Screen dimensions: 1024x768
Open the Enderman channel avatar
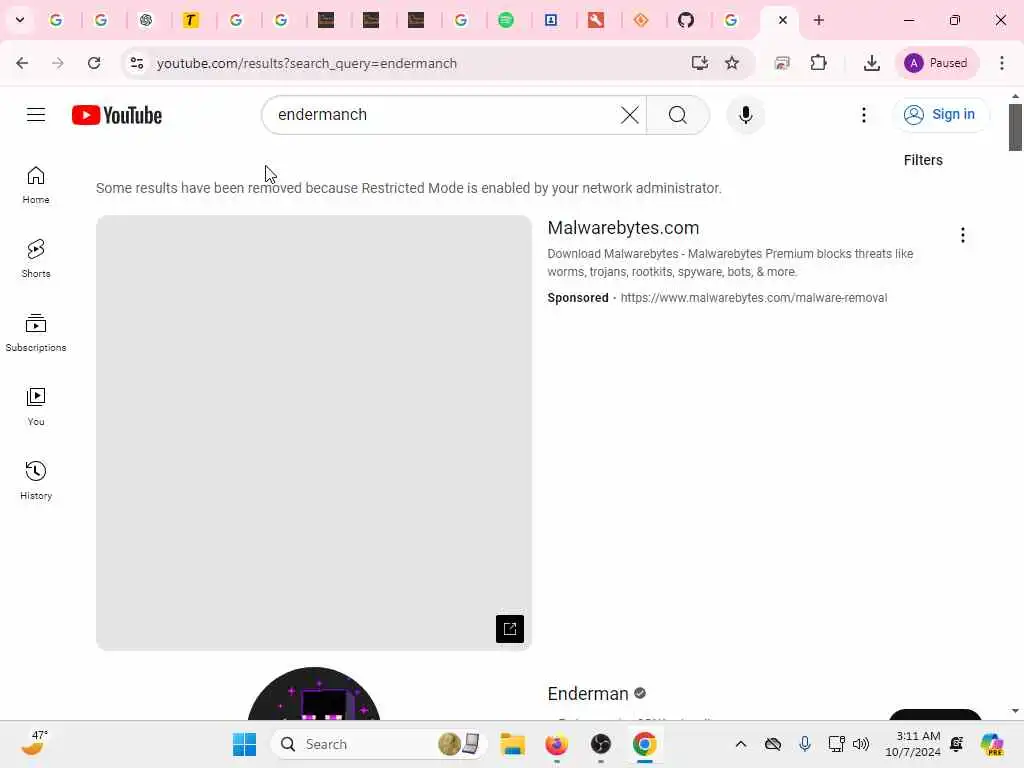[314, 694]
